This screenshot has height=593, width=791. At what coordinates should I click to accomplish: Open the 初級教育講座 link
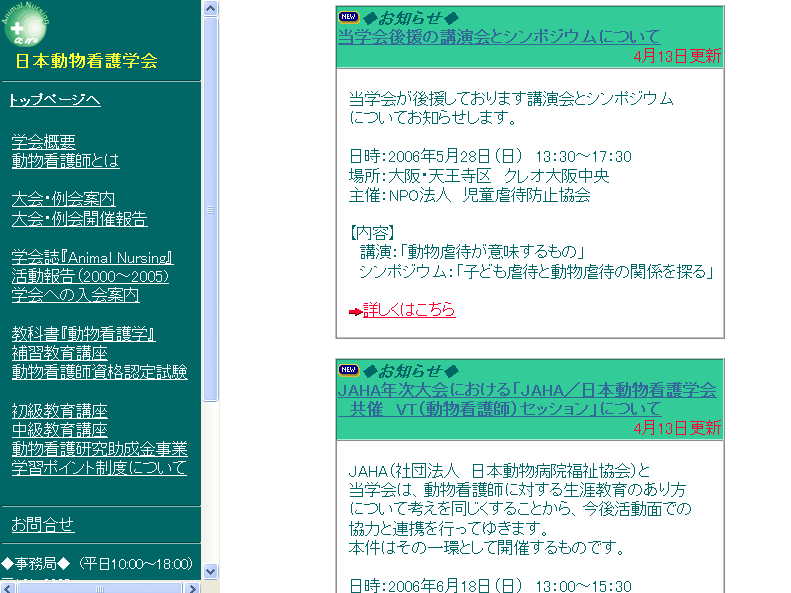pos(60,411)
